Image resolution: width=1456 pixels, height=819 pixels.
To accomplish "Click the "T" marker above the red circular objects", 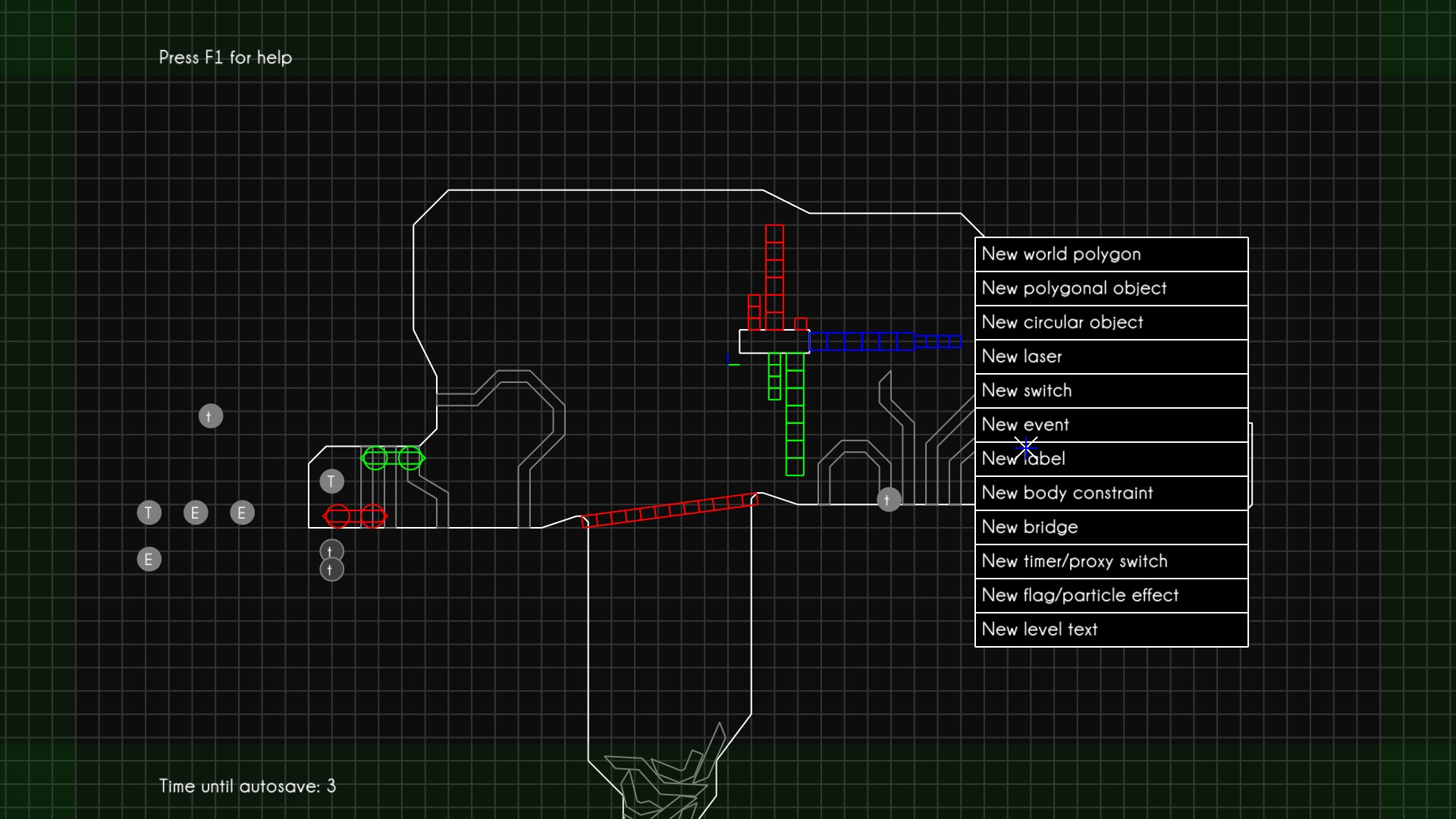I will pos(331,480).
